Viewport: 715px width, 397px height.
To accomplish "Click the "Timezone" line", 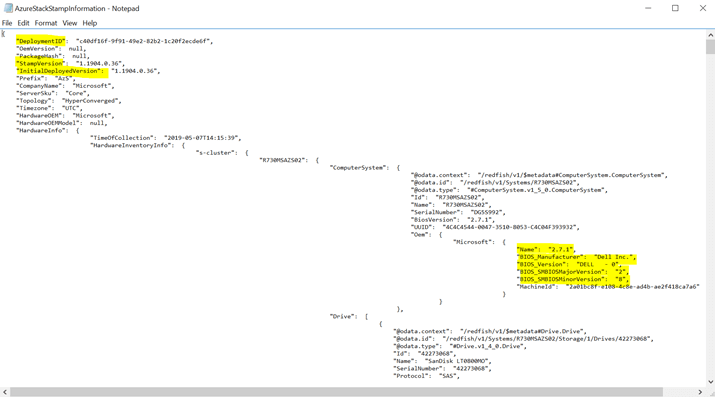I will 50,108.
